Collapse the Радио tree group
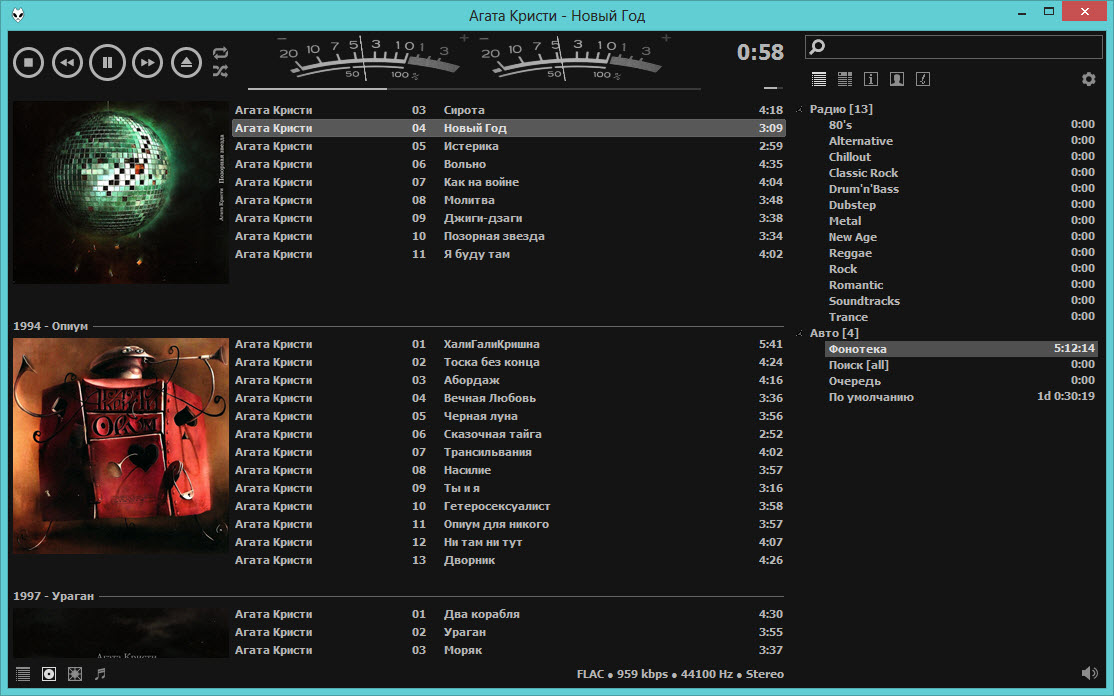1114x696 pixels. pos(801,109)
